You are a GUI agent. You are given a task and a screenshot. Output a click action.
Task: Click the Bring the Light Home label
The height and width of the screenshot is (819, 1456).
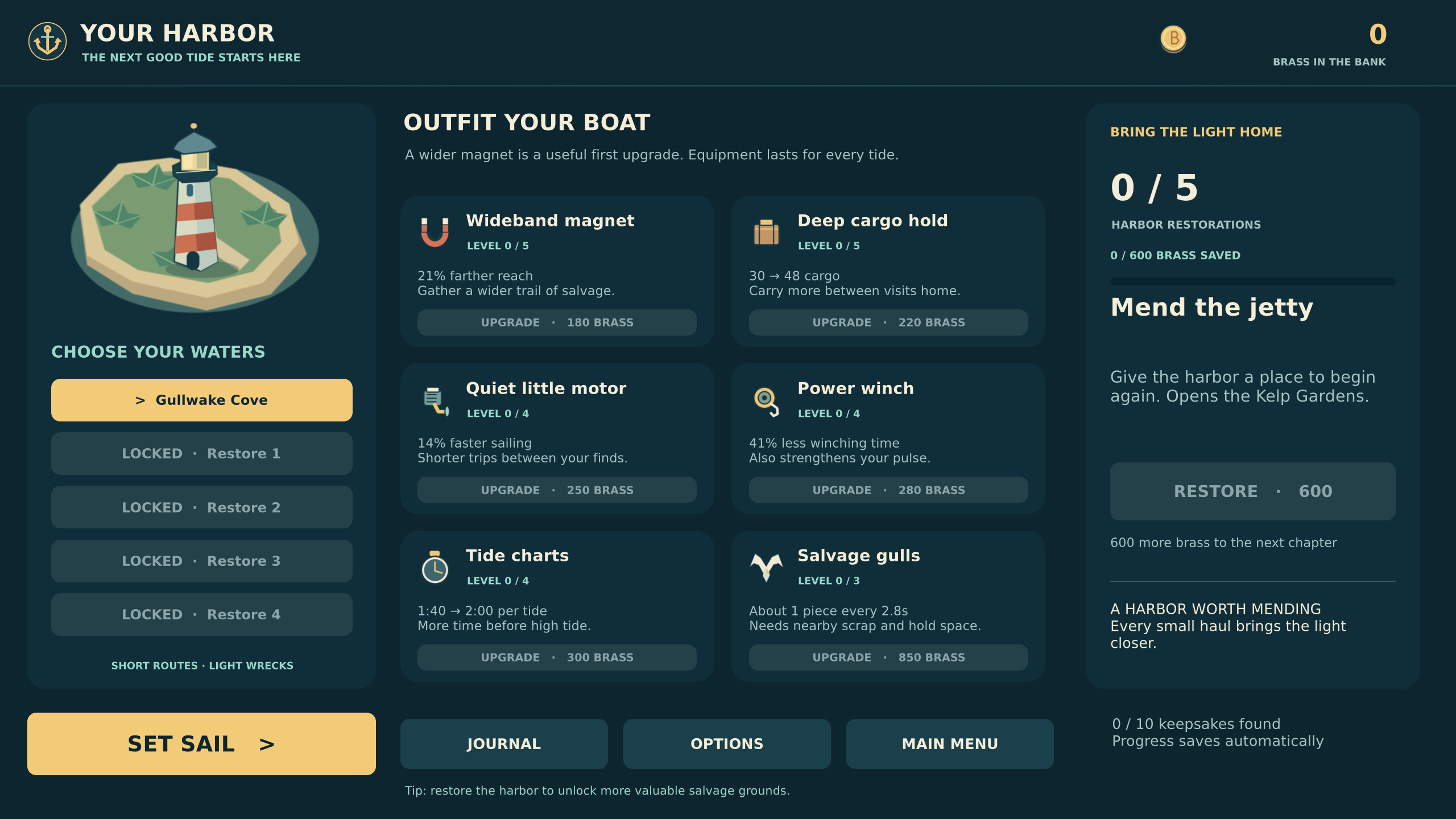[x=1196, y=132]
